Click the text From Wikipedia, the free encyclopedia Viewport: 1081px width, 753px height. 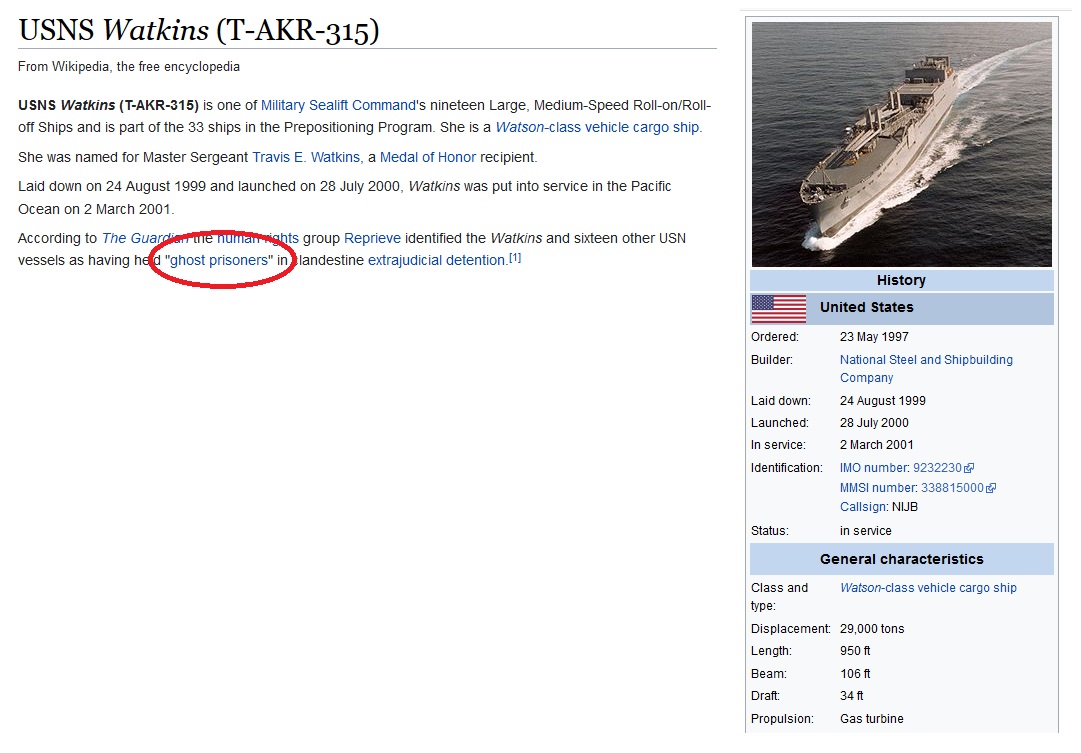click(129, 67)
